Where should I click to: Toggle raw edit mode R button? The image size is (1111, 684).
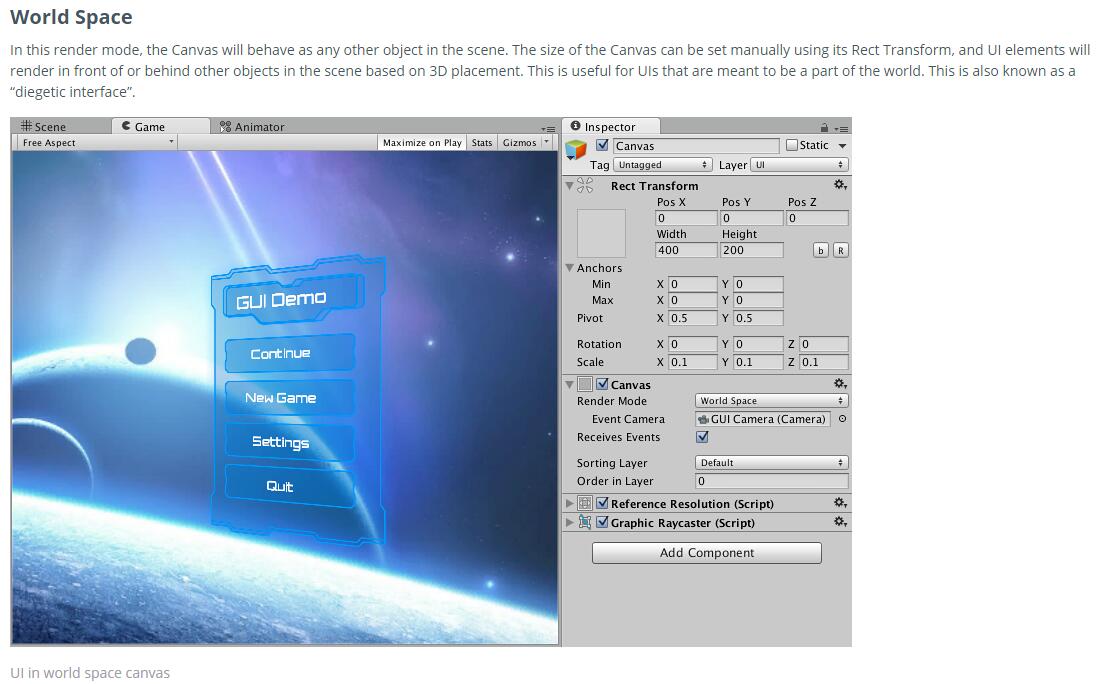[x=840, y=250]
